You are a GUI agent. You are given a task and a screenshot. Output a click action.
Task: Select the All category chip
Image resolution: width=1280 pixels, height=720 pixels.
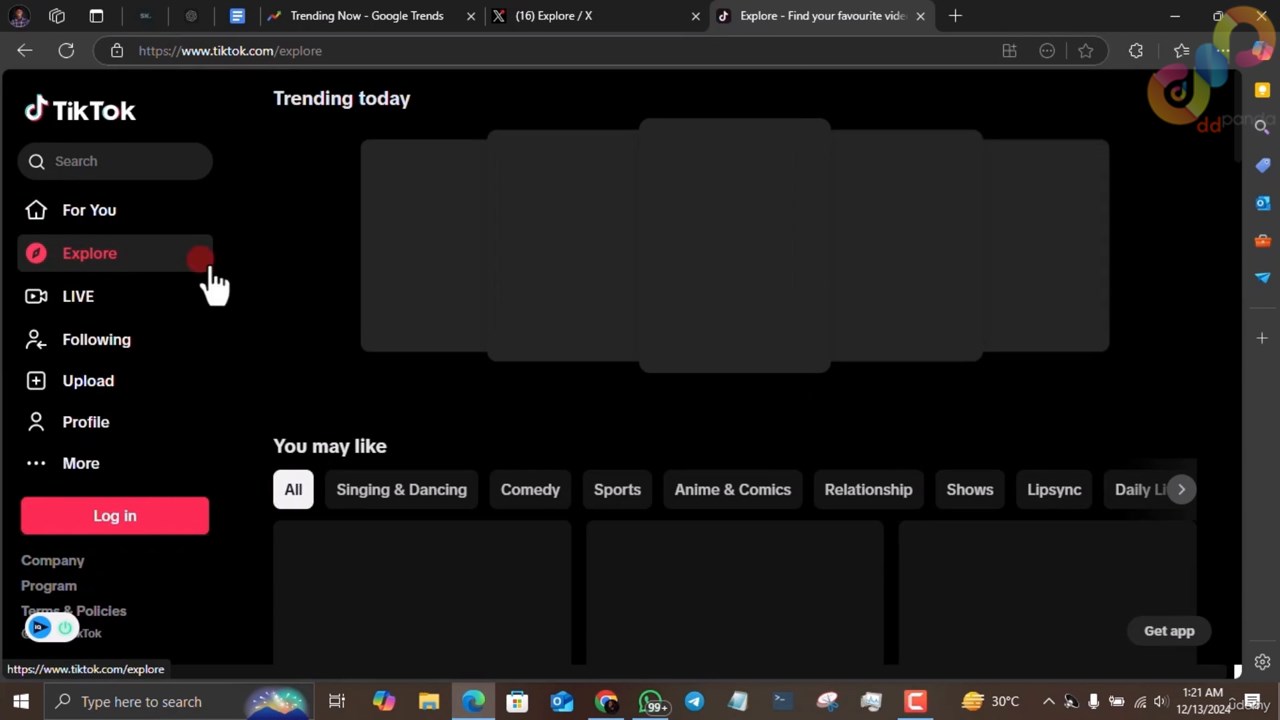tap(293, 489)
